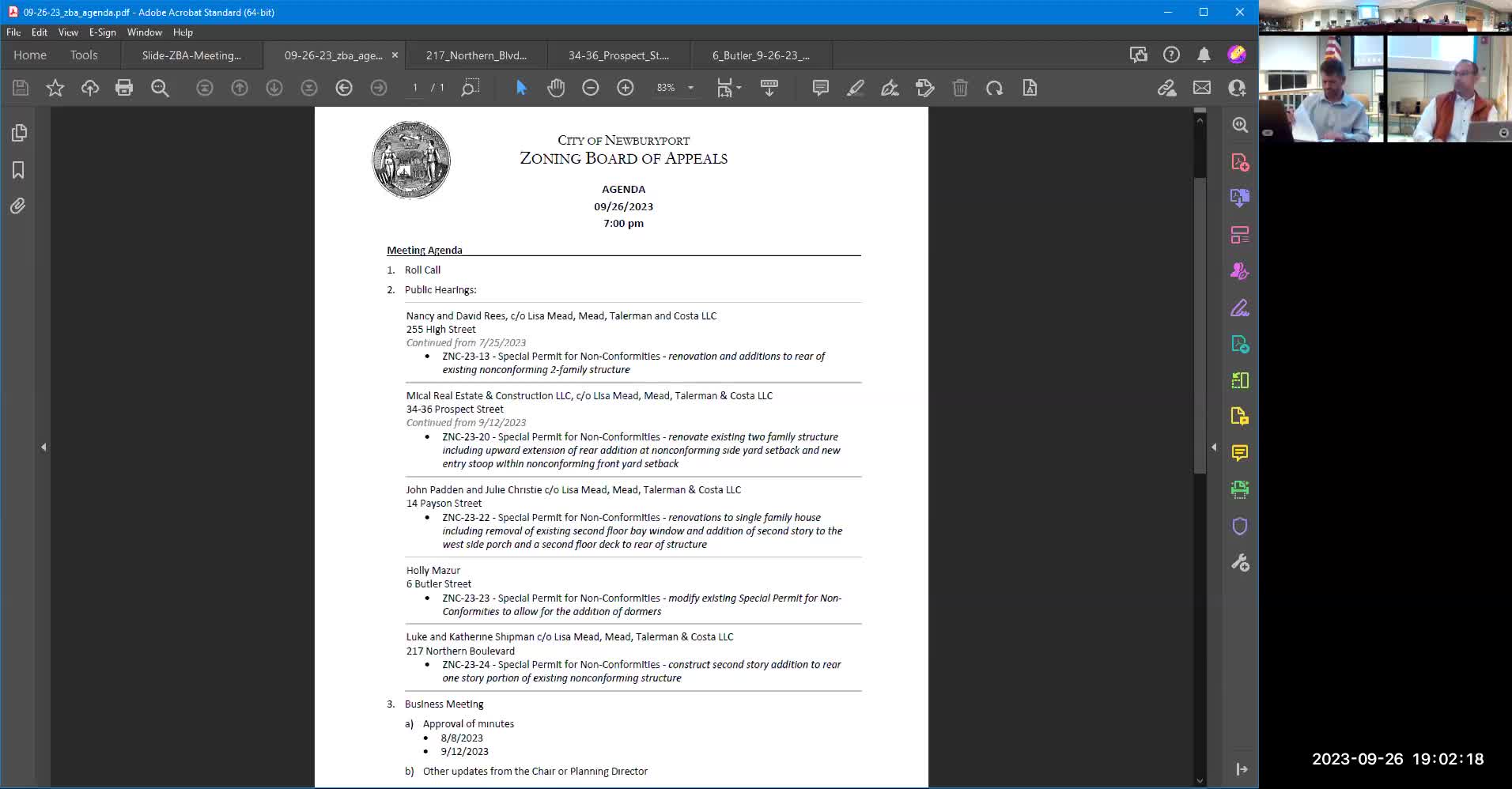The height and width of the screenshot is (789, 1512).
Task: Open the Window menu
Action: click(144, 32)
